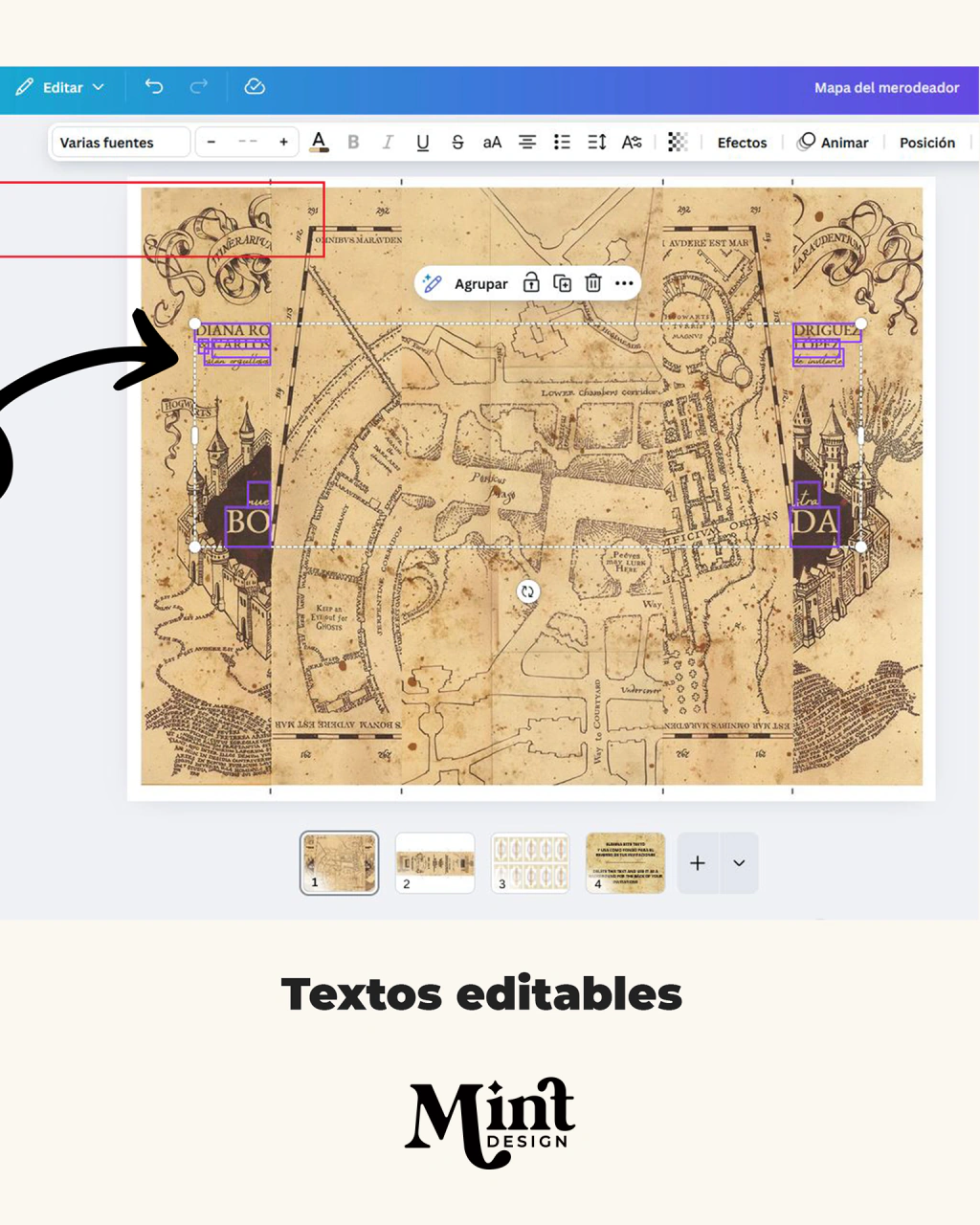Select page 2 thumbnail
The image size is (980, 1225).
tap(434, 862)
